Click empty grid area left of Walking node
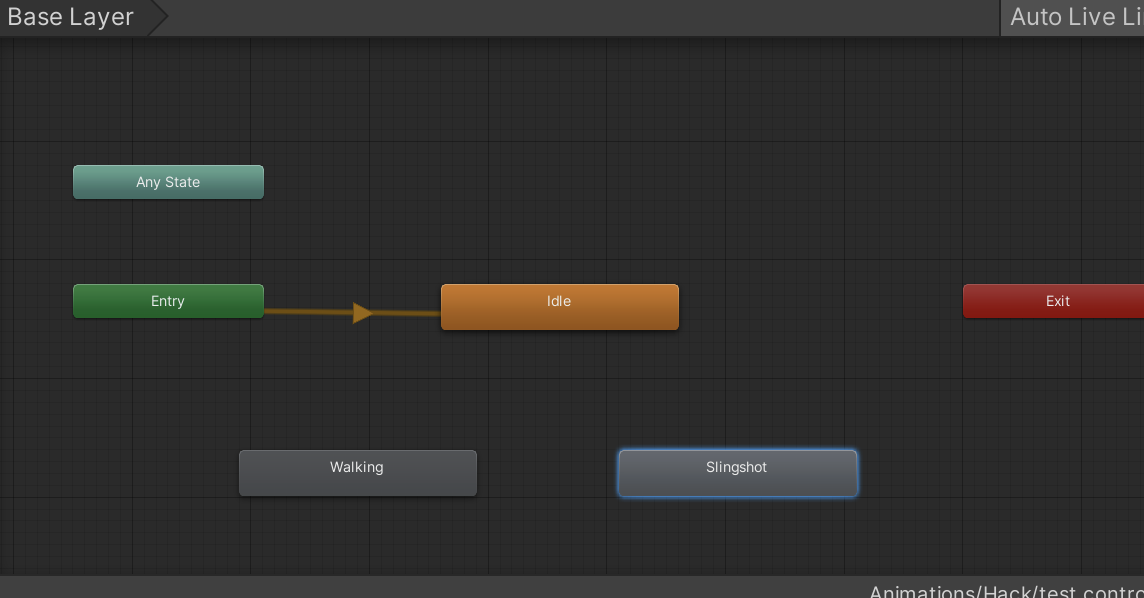Image resolution: width=1144 pixels, height=598 pixels. pyautogui.click(x=120, y=472)
